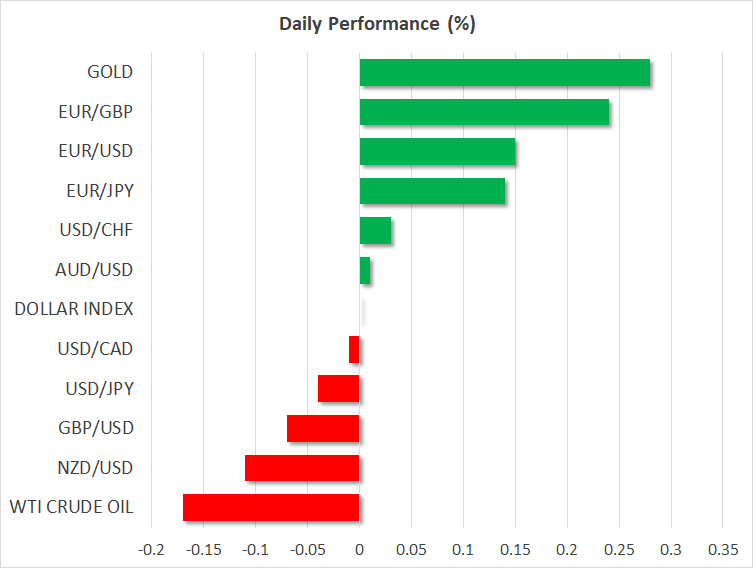
Task: Click the green EUR/GBP bar
Action: 484,112
